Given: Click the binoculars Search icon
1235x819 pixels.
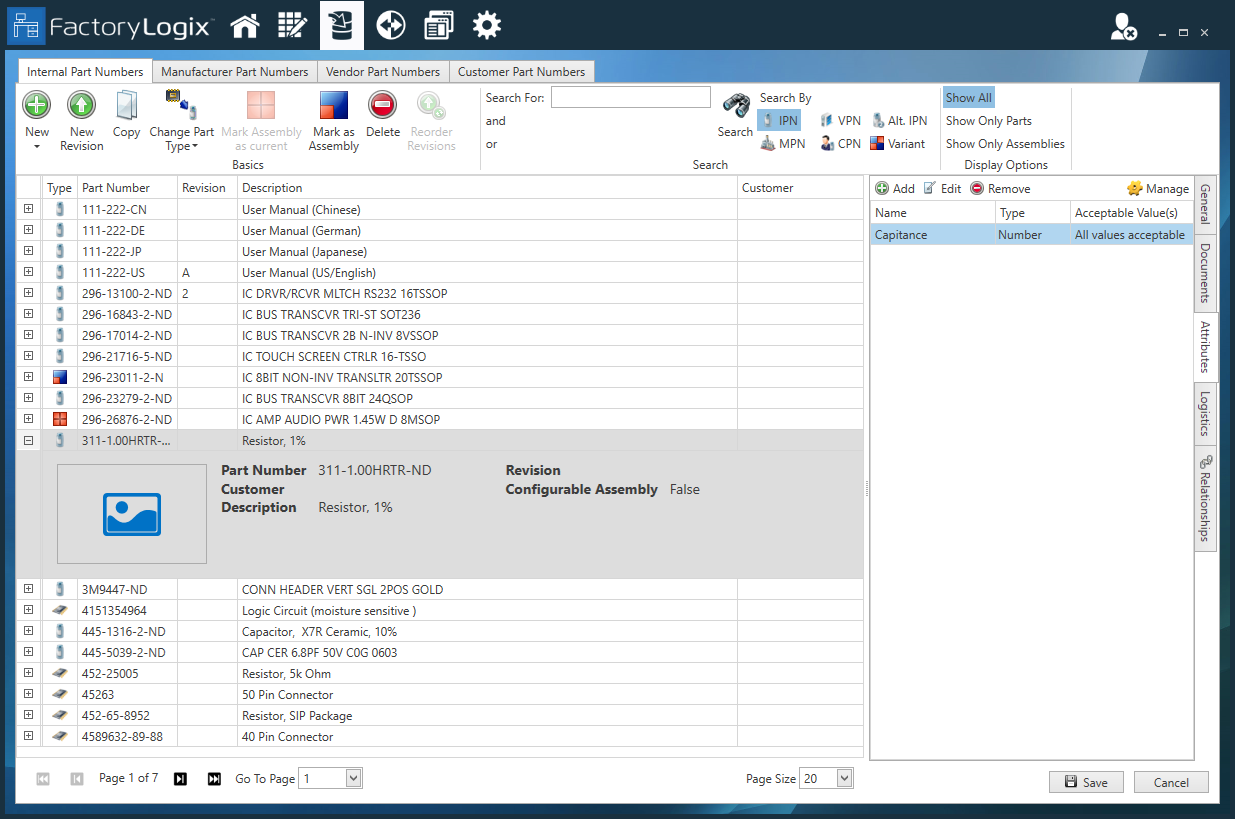Looking at the screenshot, I should tap(736, 106).
